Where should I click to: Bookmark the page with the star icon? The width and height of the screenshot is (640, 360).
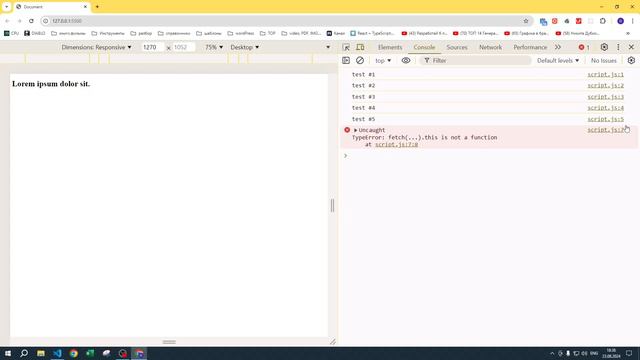526,21
